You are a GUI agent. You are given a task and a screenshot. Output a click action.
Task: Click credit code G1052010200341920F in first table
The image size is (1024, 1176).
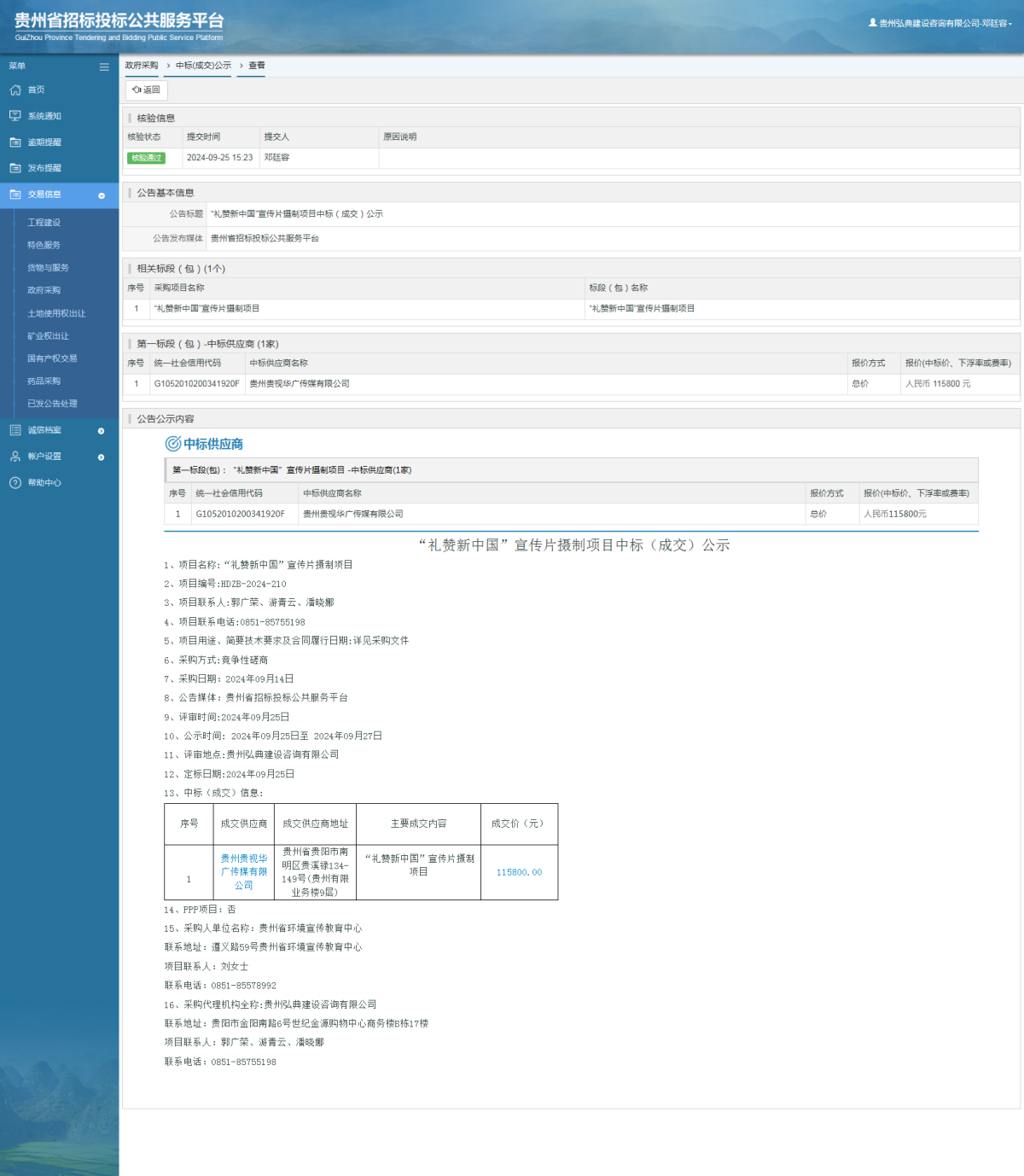tap(196, 384)
